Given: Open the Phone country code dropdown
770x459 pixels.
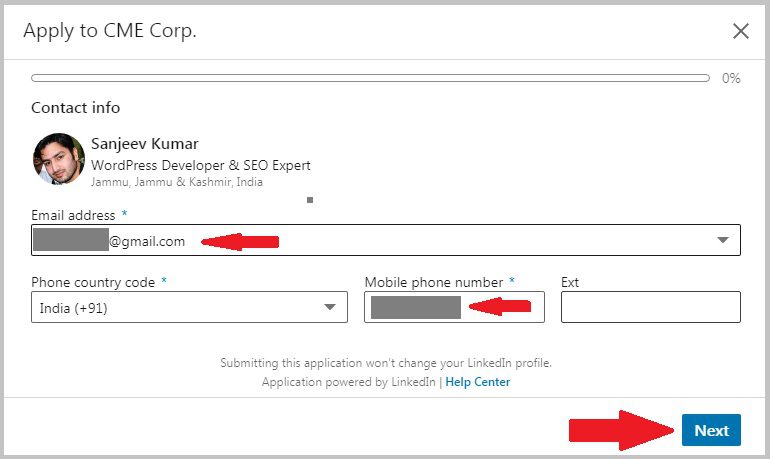Looking at the screenshot, I should (x=189, y=307).
